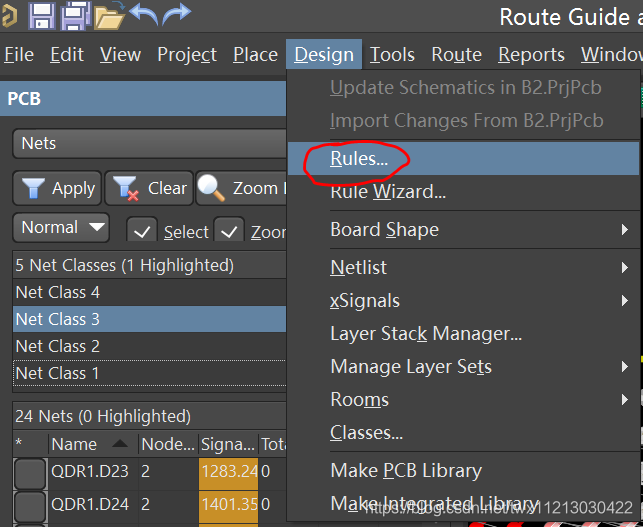
Task: Open the Reports menu
Action: pos(531,55)
